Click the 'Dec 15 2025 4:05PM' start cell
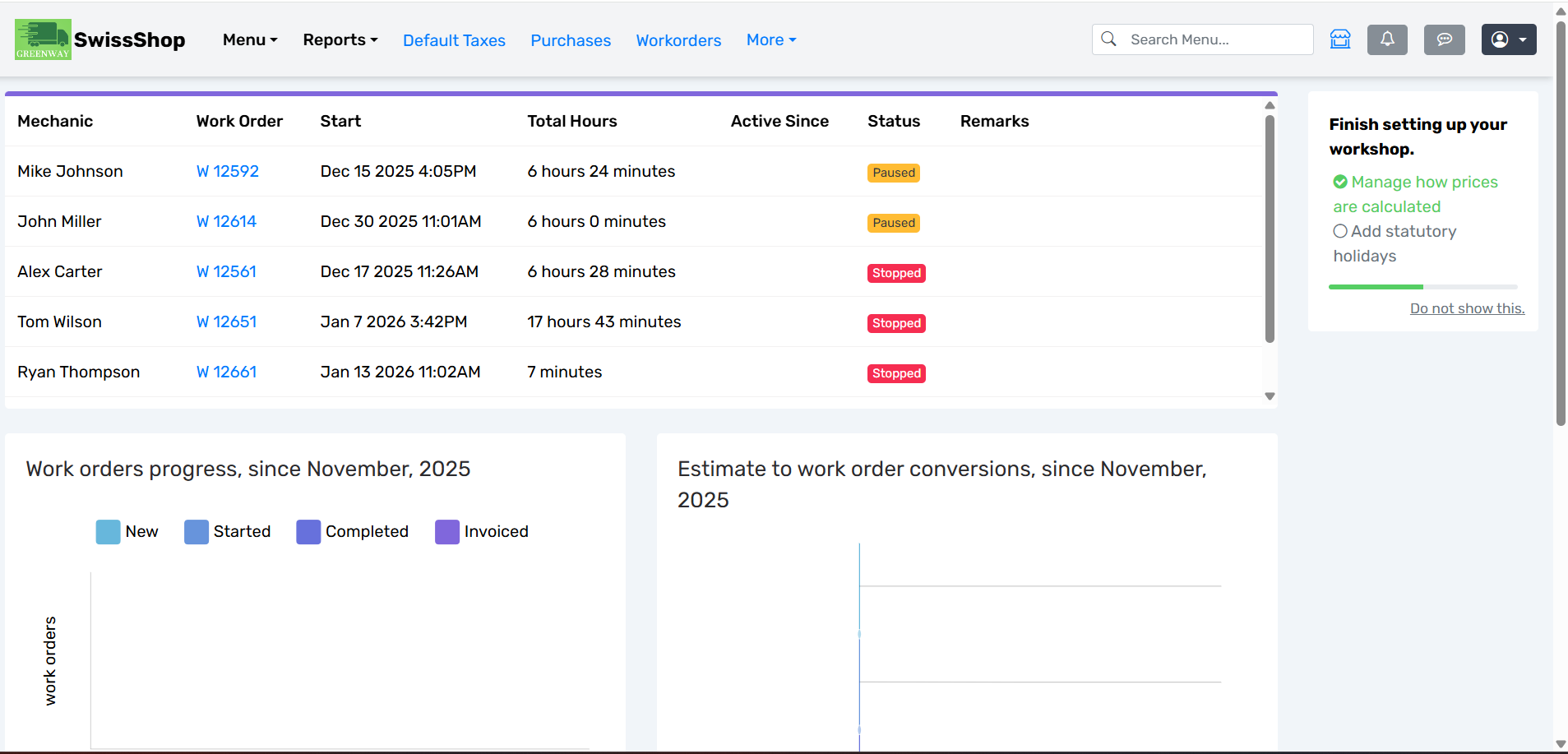This screenshot has height=754, width=1568. tap(399, 171)
